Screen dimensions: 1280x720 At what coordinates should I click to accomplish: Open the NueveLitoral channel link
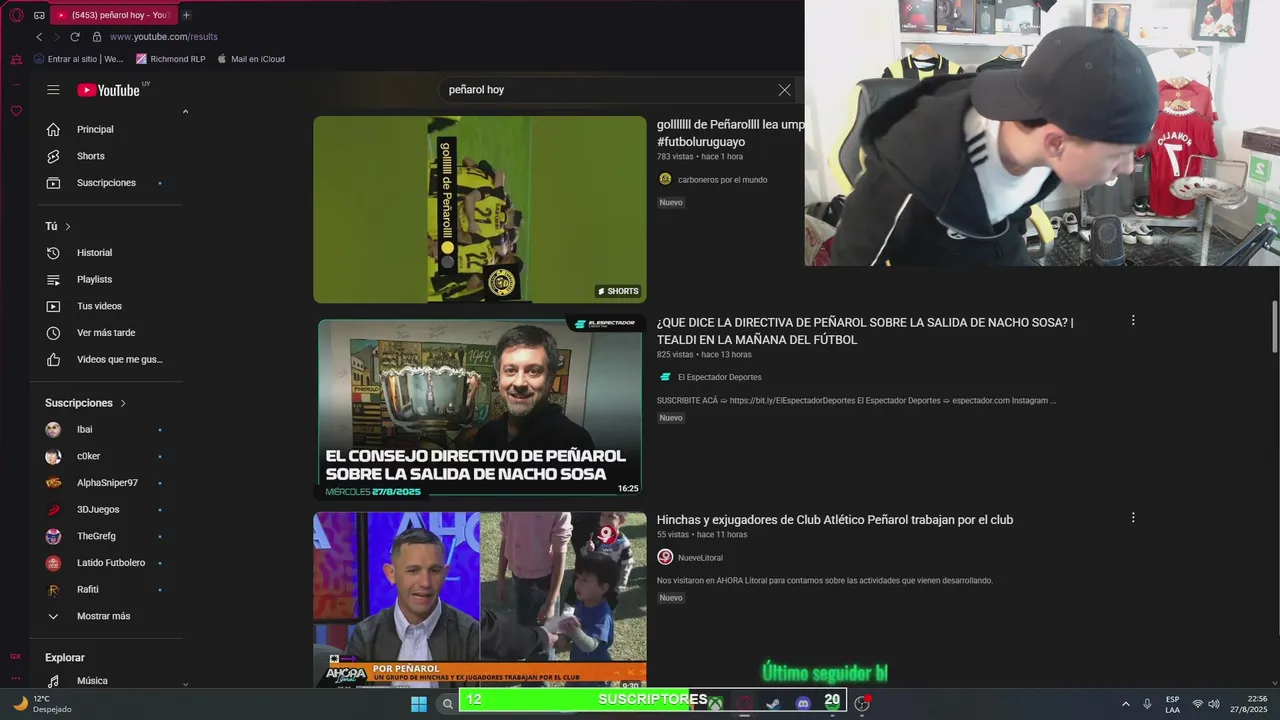(x=700, y=558)
